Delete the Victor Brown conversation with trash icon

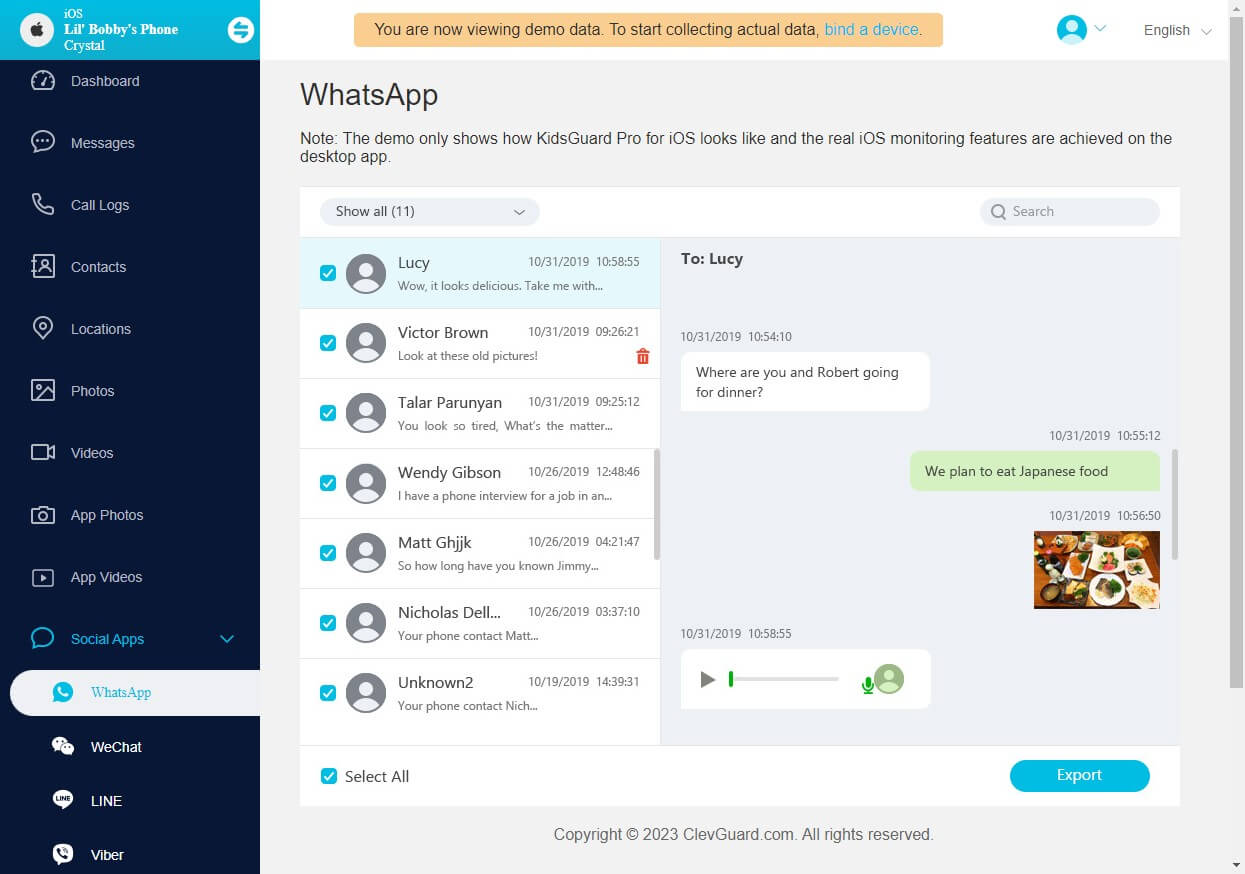643,356
